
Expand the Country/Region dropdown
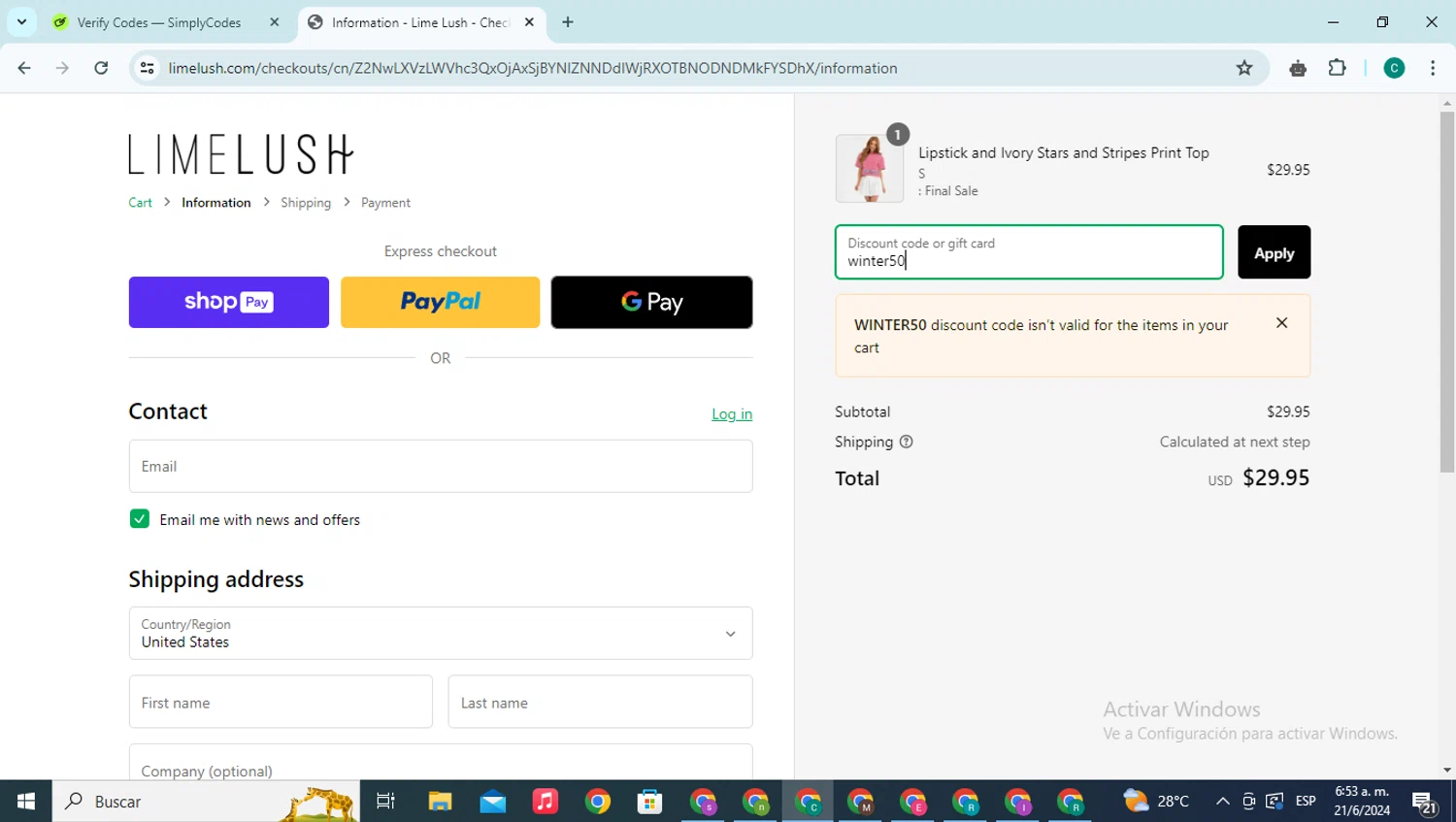click(x=441, y=633)
